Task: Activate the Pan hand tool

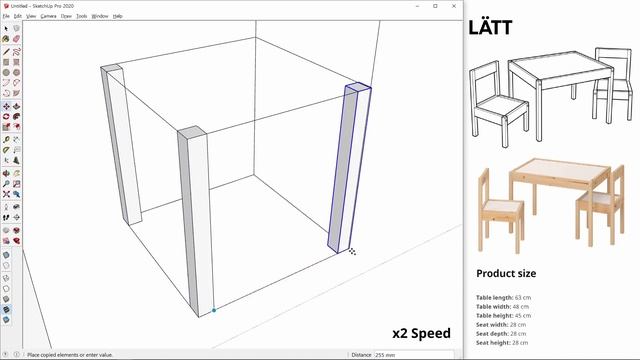Action: [x=16, y=173]
